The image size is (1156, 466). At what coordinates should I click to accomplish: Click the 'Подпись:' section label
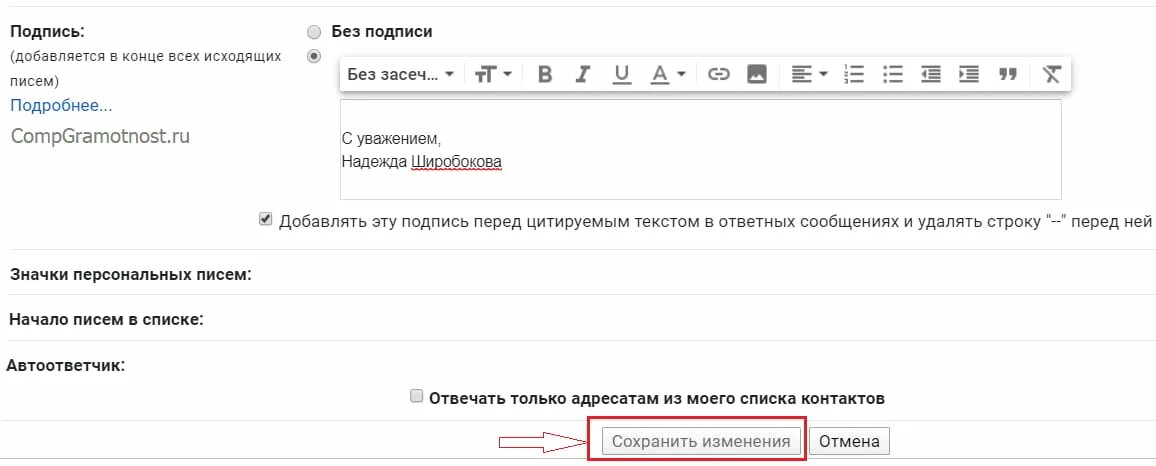(x=47, y=32)
